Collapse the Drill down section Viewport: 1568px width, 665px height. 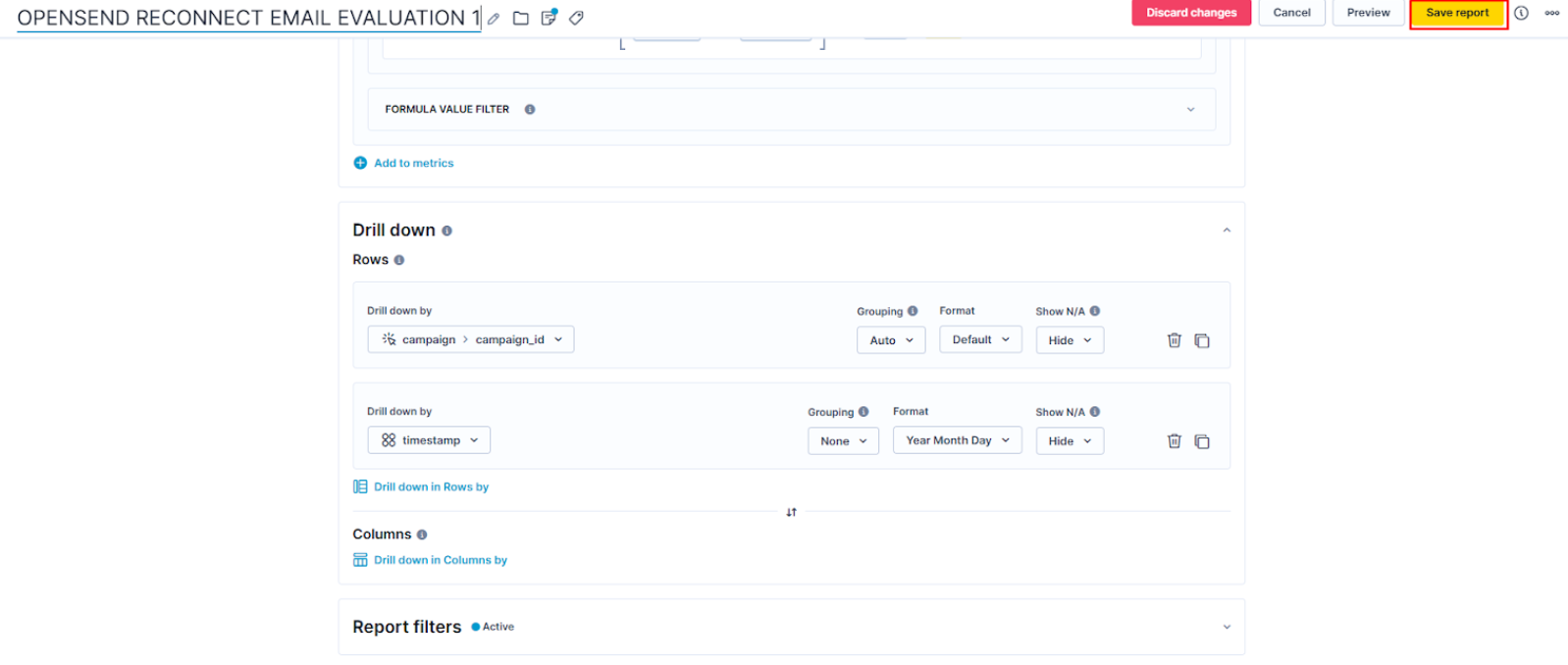pos(1226,230)
